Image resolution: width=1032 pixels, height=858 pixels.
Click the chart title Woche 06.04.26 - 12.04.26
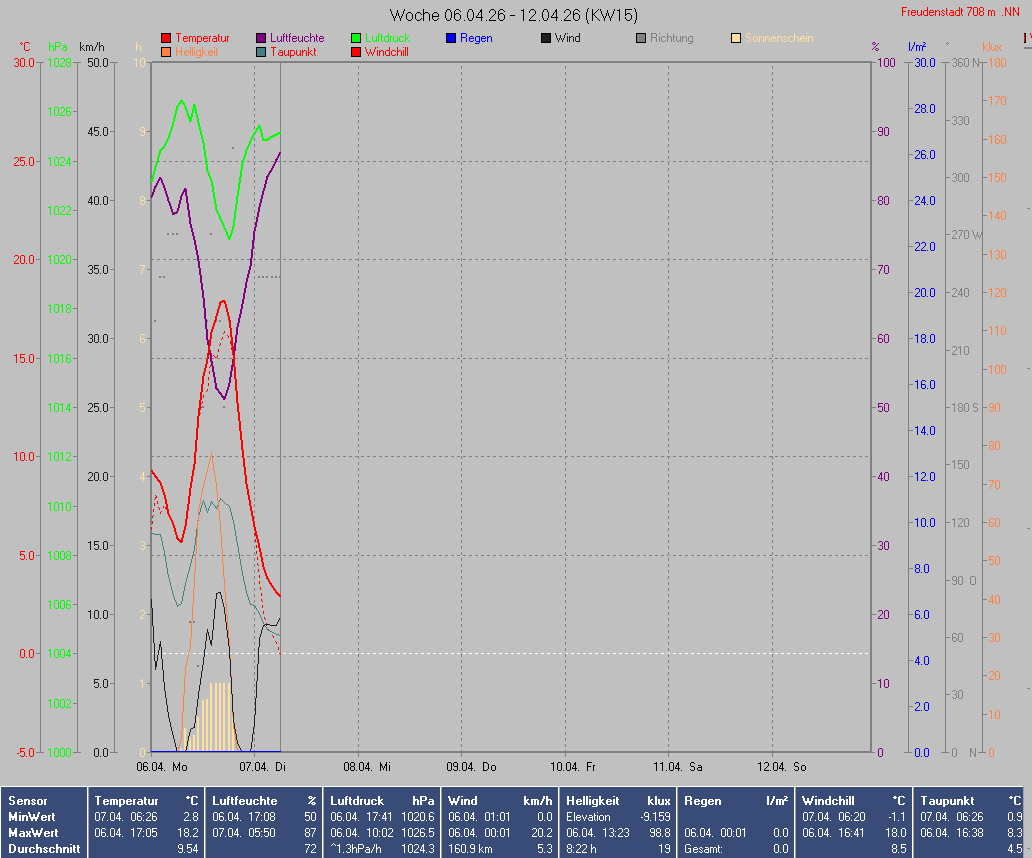pyautogui.click(x=514, y=15)
